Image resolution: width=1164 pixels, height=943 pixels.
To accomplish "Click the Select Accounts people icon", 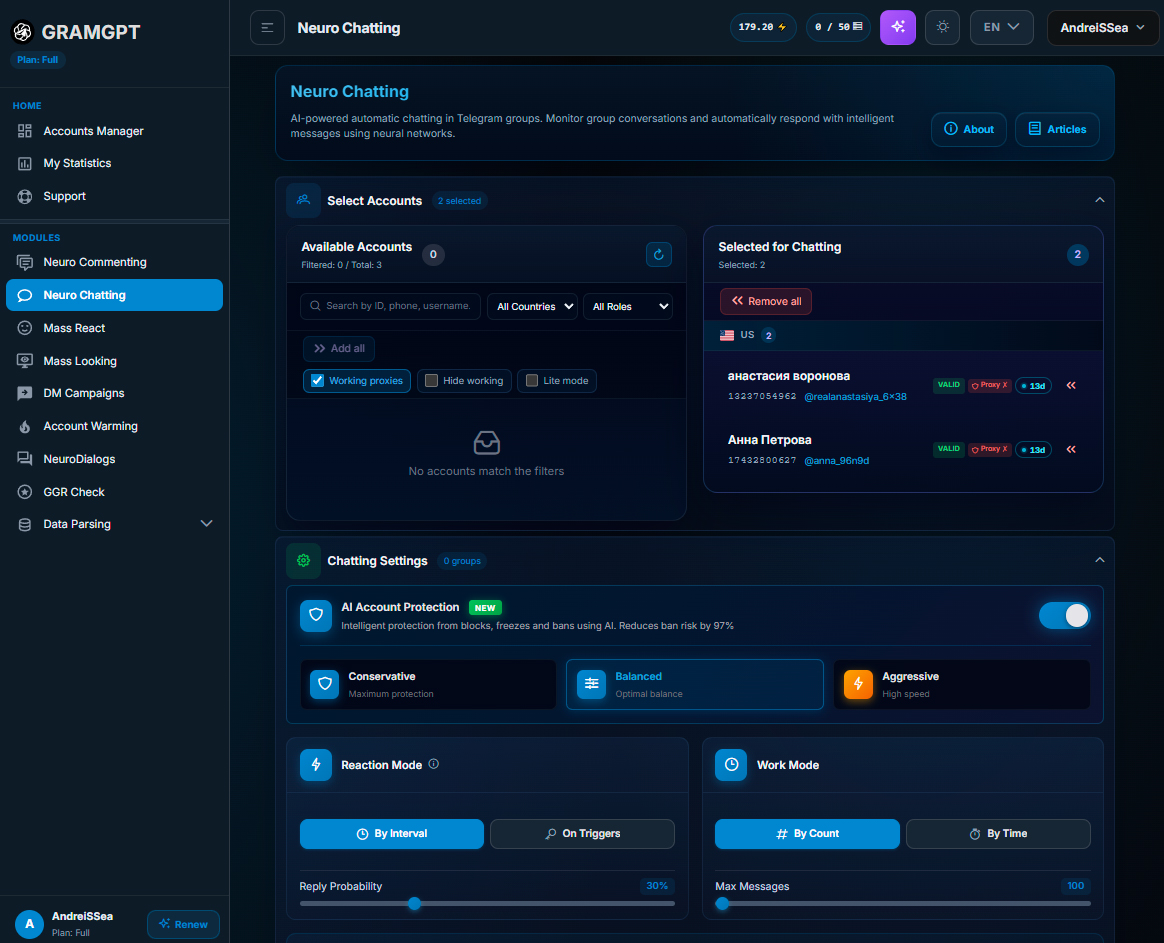I will (x=304, y=200).
